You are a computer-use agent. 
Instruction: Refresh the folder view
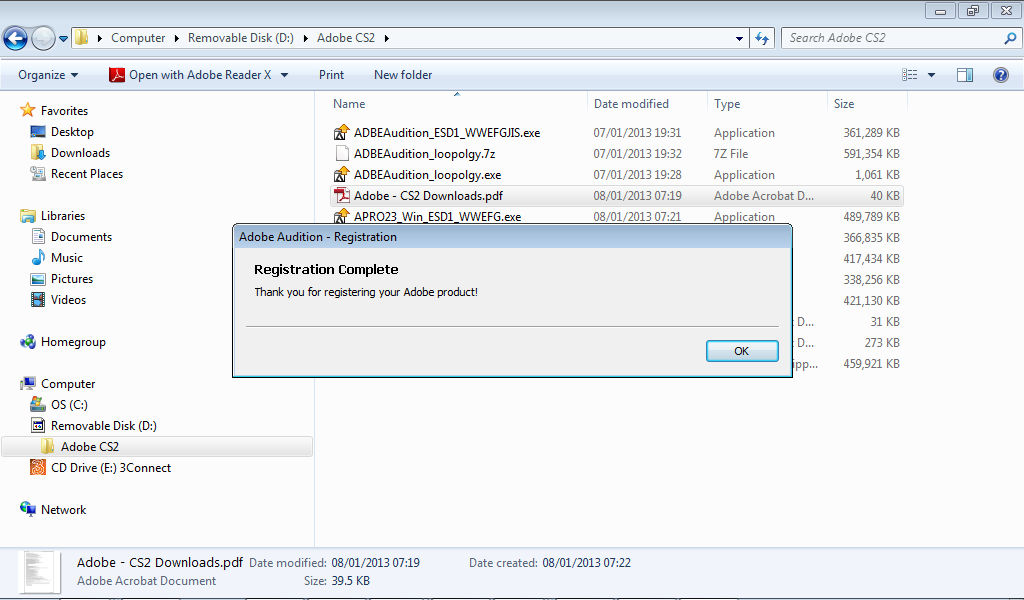(761, 39)
